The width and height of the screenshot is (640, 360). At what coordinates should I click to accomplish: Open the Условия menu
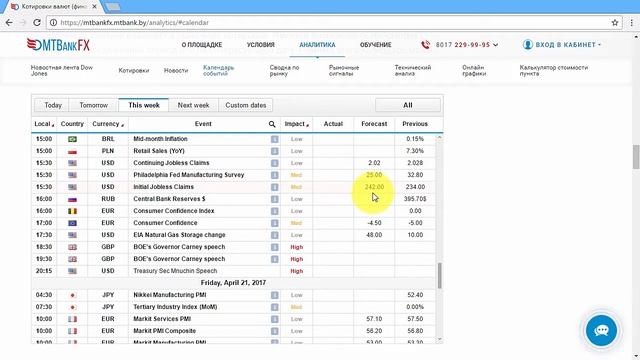coord(260,45)
